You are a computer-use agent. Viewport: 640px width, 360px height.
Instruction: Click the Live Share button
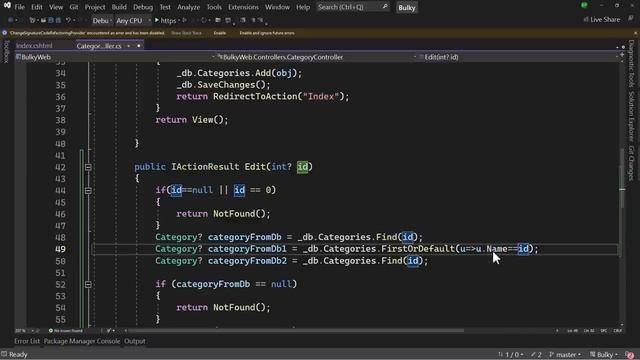point(602,20)
